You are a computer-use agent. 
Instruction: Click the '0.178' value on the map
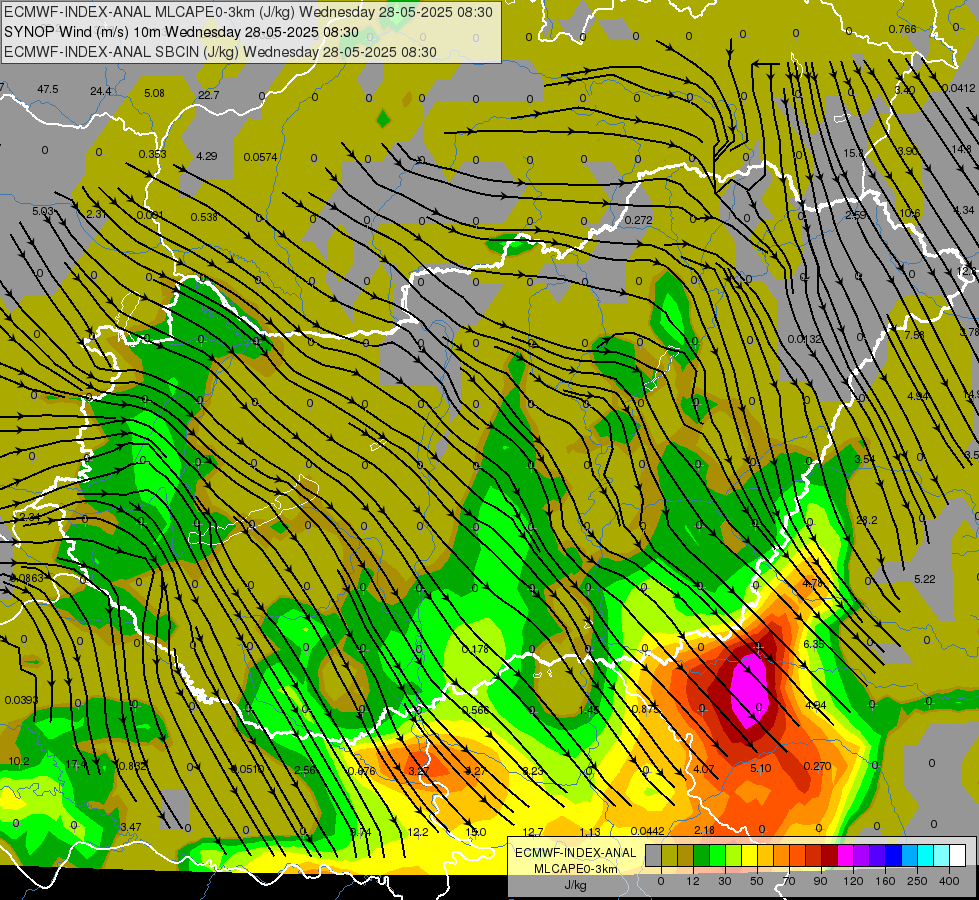tap(475, 649)
